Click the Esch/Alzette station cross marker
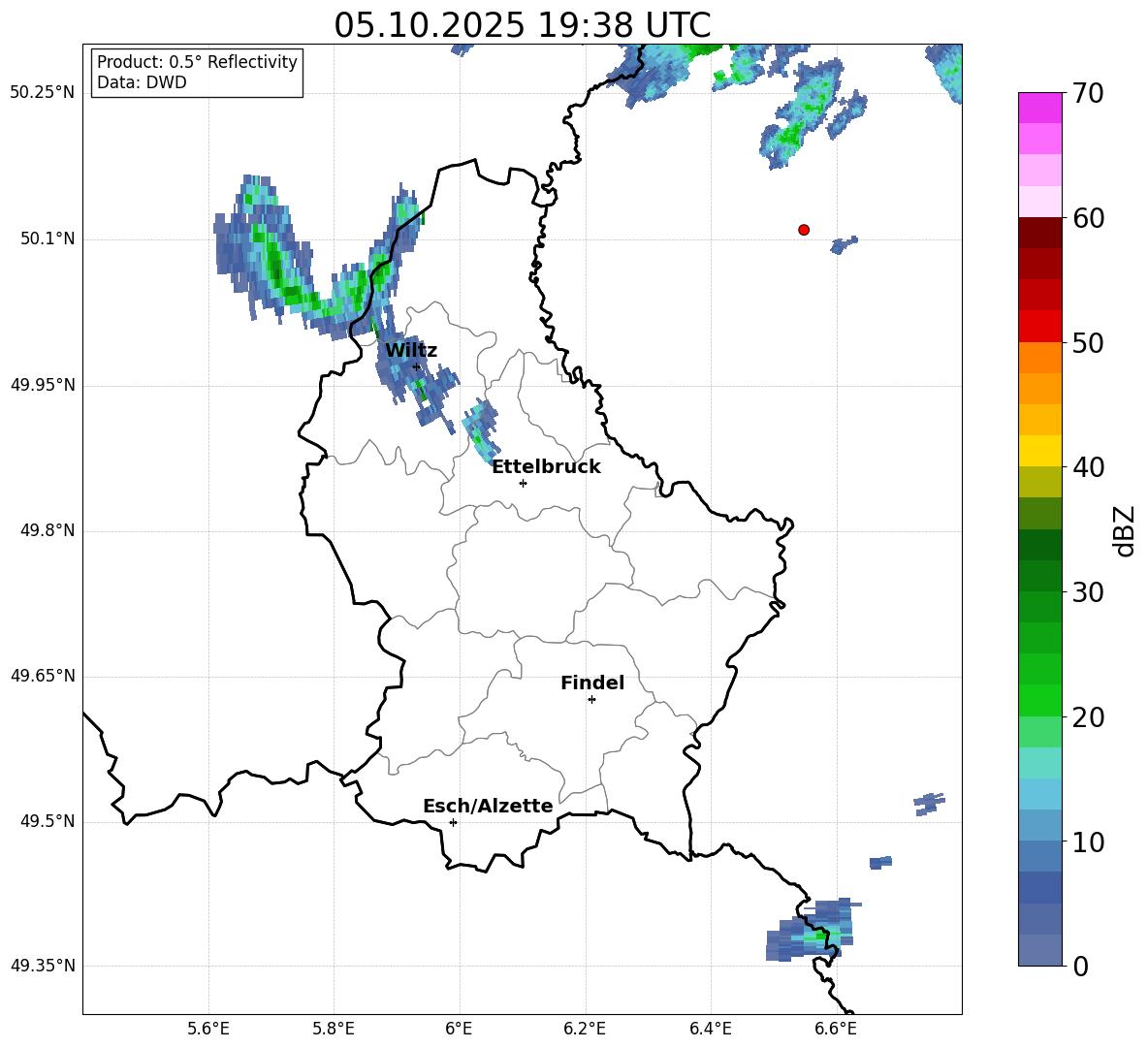The image size is (1148, 1048). tap(453, 822)
